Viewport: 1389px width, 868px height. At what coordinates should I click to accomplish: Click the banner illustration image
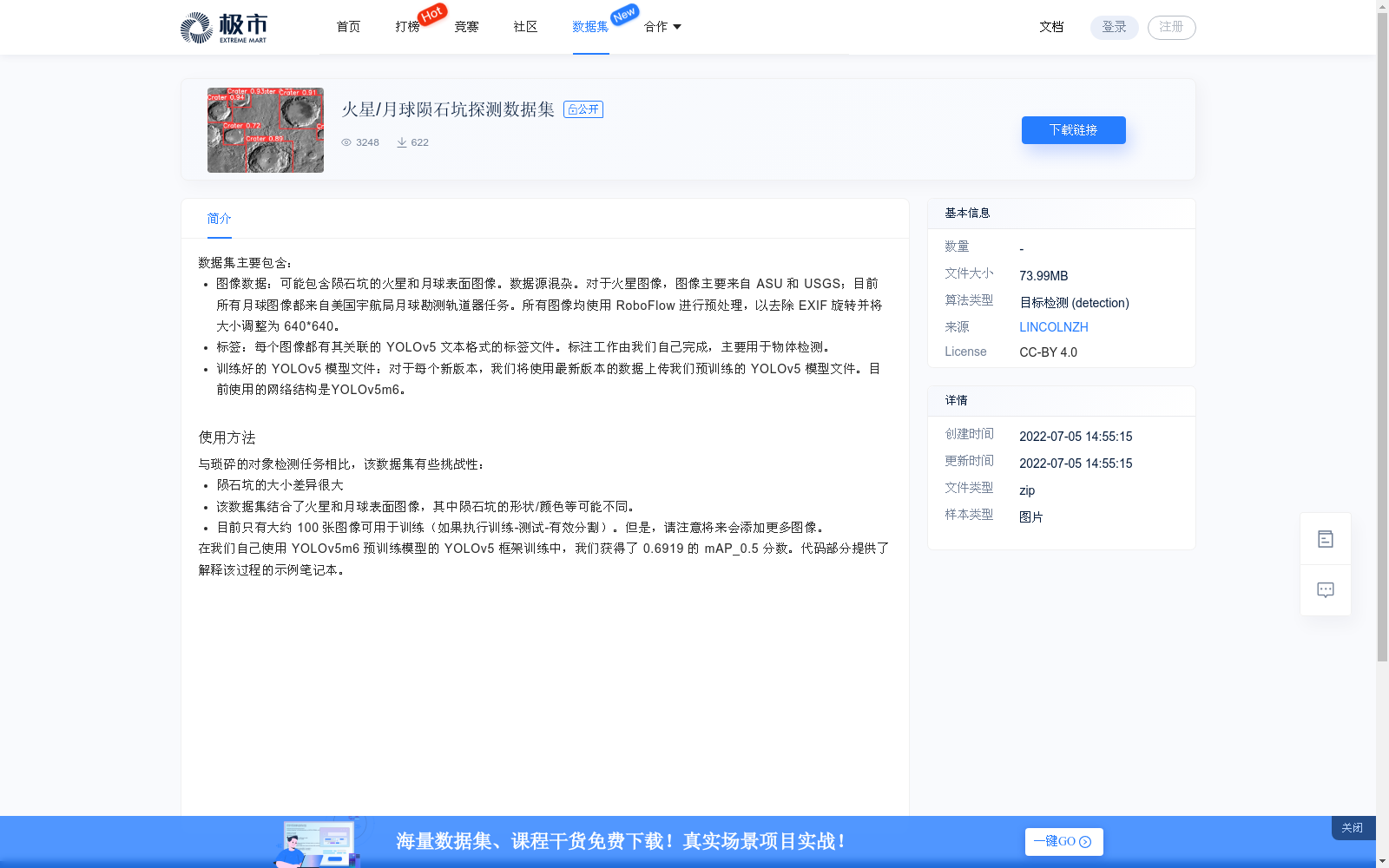(x=318, y=842)
